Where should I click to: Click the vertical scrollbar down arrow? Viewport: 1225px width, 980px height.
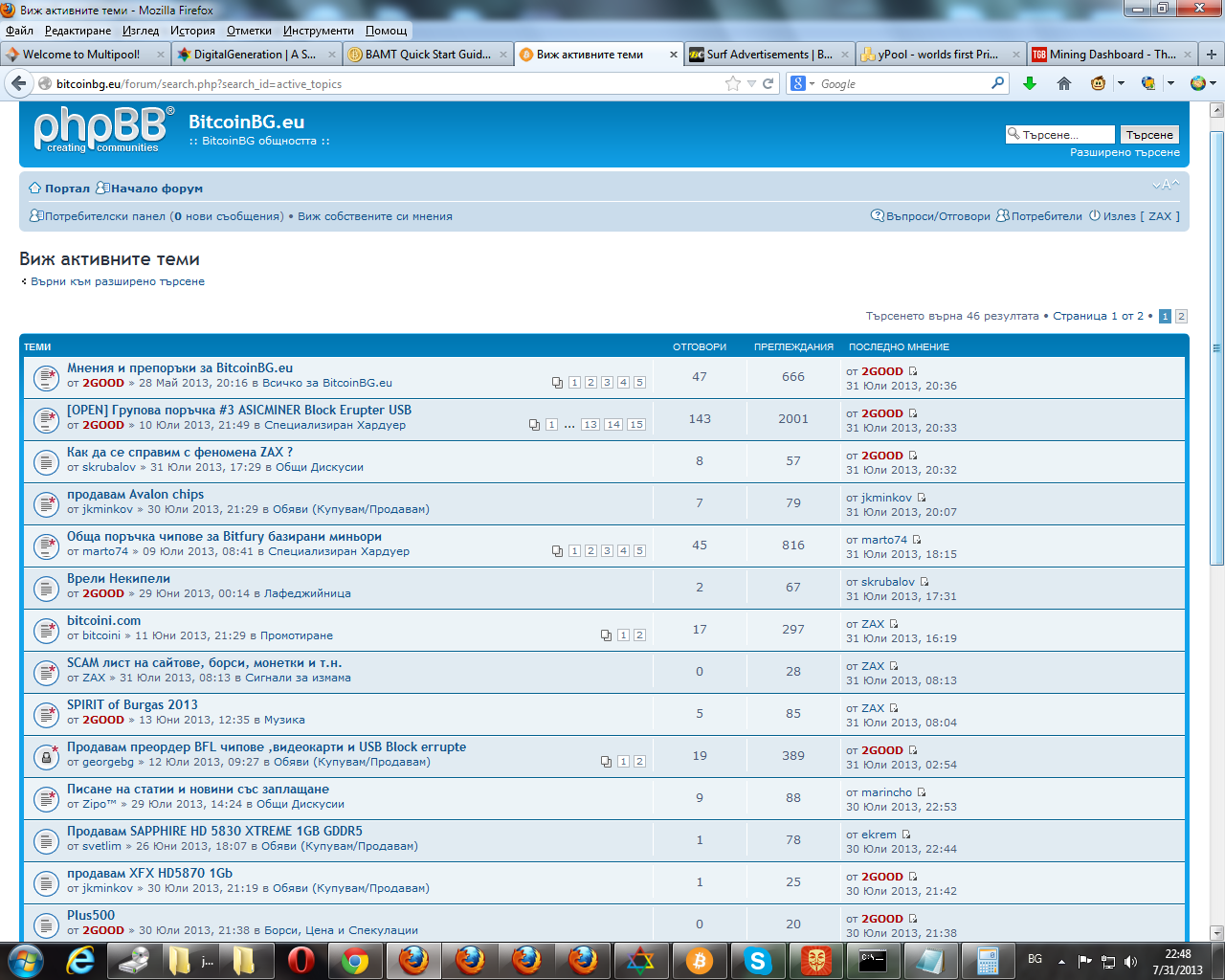1217,932
